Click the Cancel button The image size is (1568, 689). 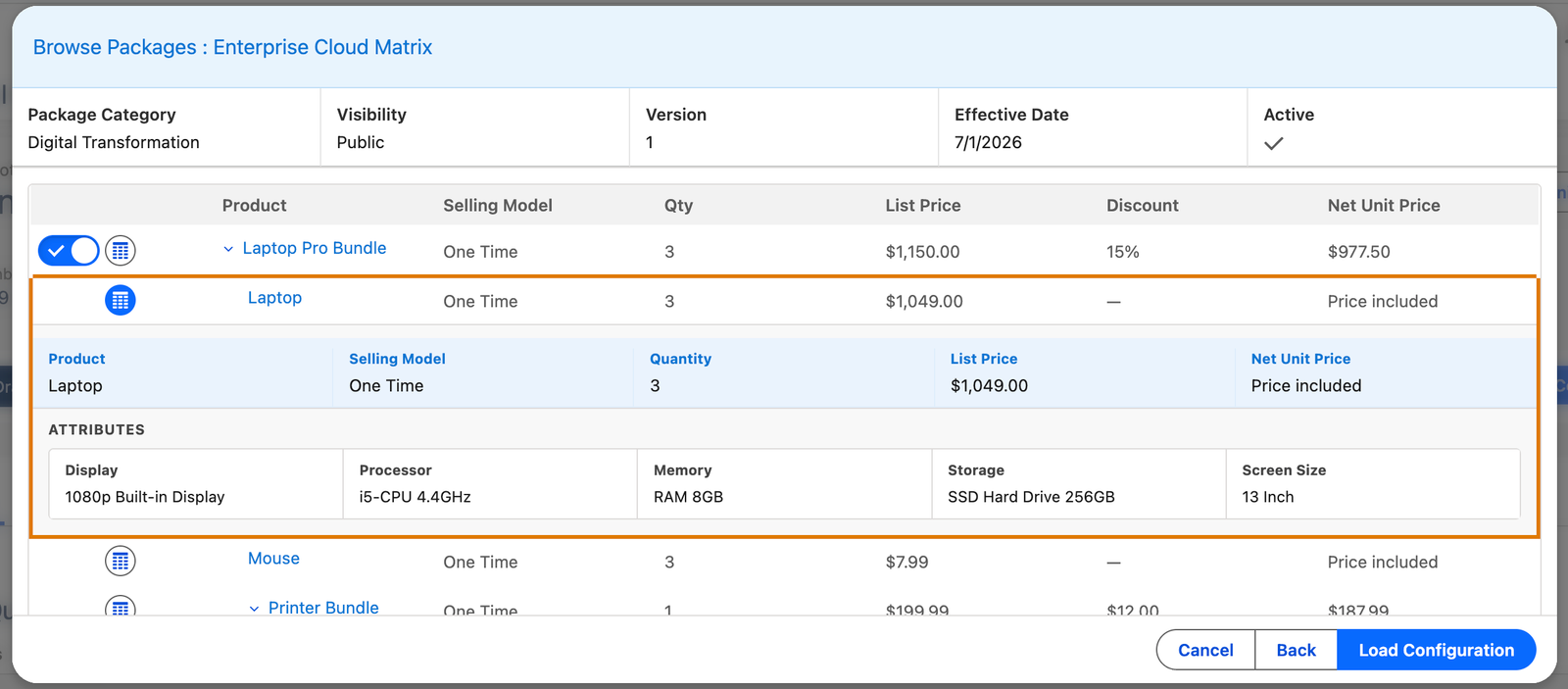tap(1205, 650)
